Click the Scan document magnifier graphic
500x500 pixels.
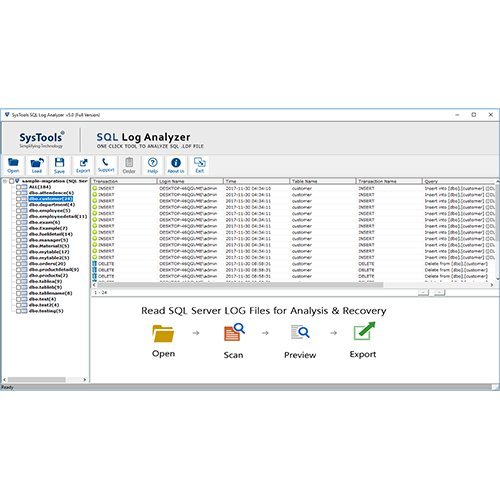coord(234,332)
